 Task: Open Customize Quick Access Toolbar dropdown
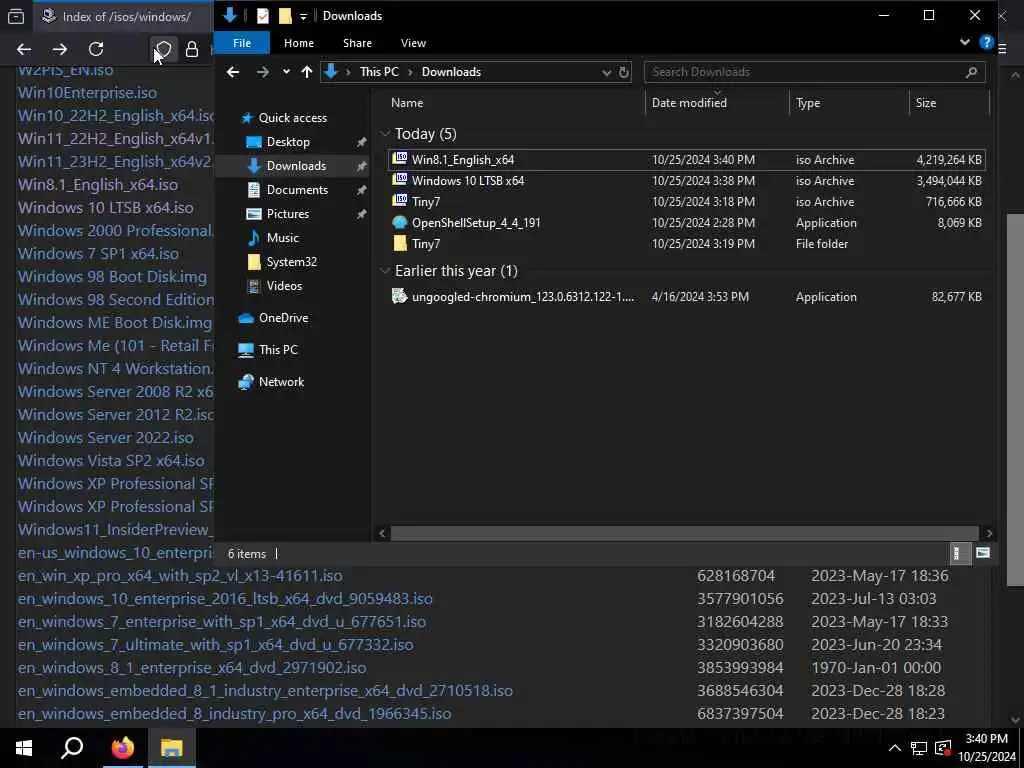coord(303,16)
